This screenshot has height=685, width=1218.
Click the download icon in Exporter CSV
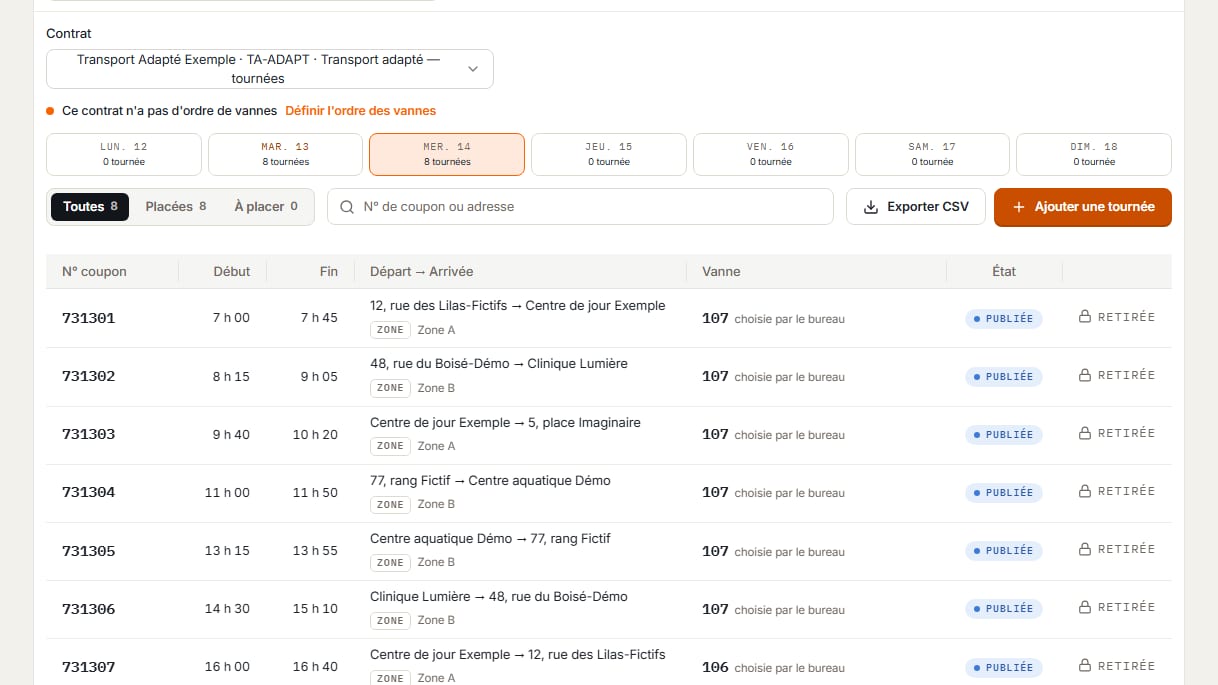tap(870, 207)
